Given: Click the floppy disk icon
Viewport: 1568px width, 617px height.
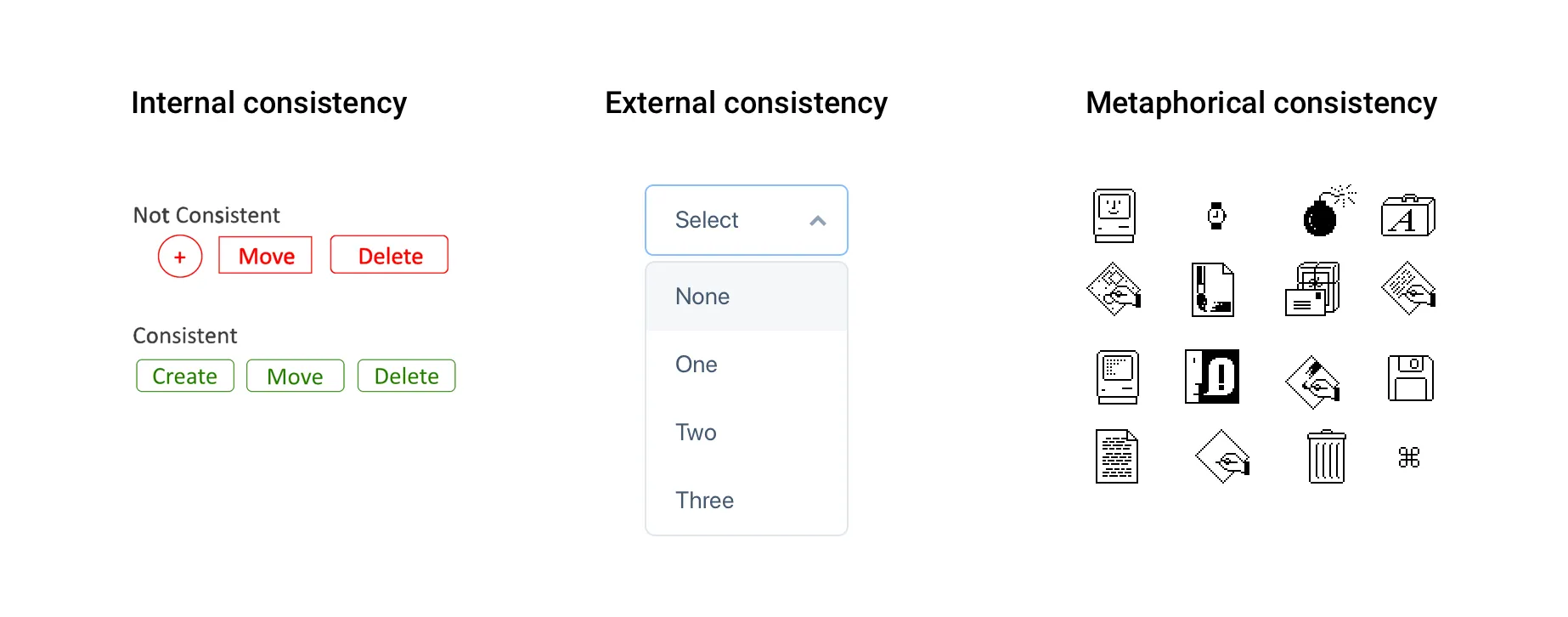Looking at the screenshot, I should [1410, 378].
